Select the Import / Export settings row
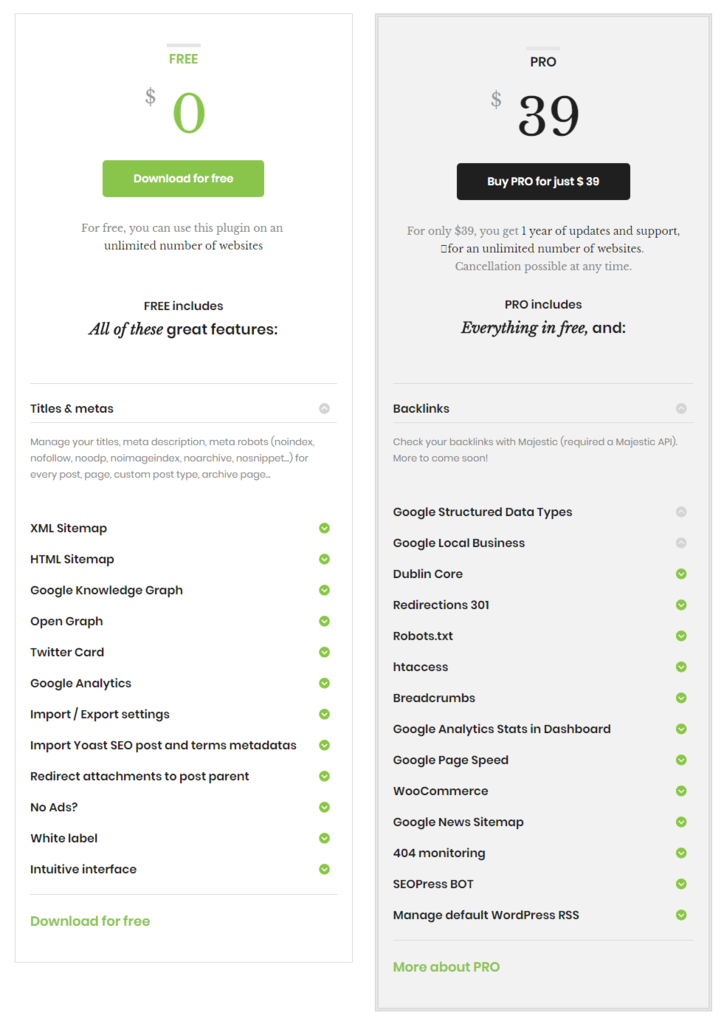The width and height of the screenshot is (724, 1024). 183,714
